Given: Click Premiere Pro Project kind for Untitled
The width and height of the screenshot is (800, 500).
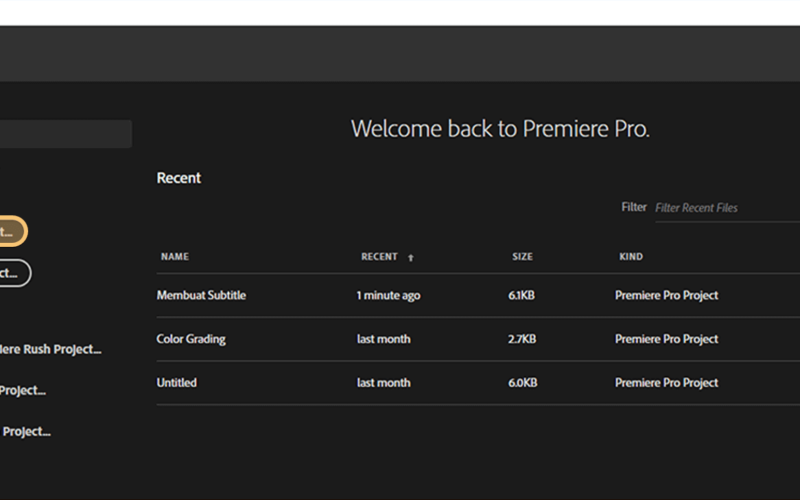Looking at the screenshot, I should point(666,383).
